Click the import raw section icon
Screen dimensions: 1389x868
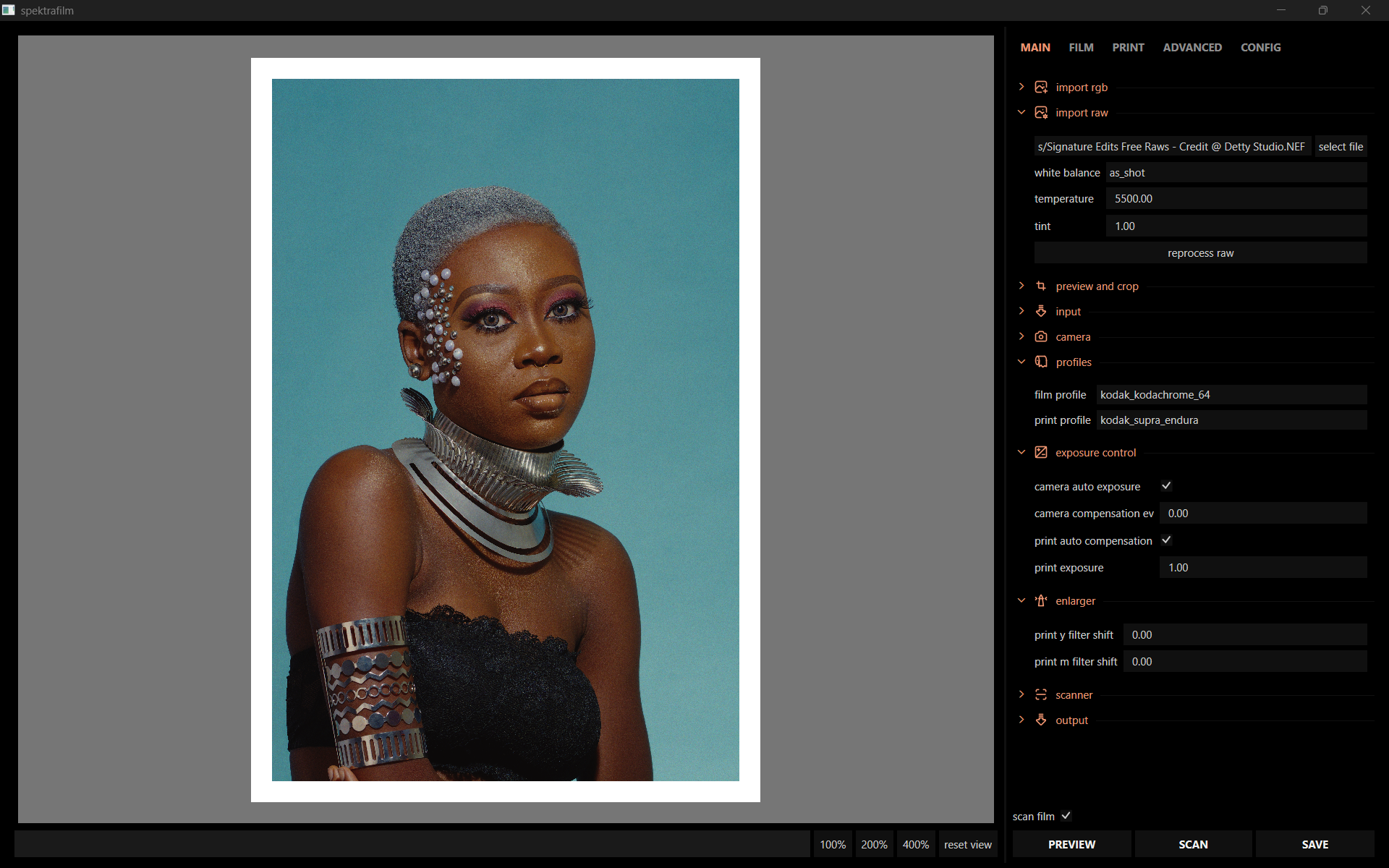click(1041, 112)
